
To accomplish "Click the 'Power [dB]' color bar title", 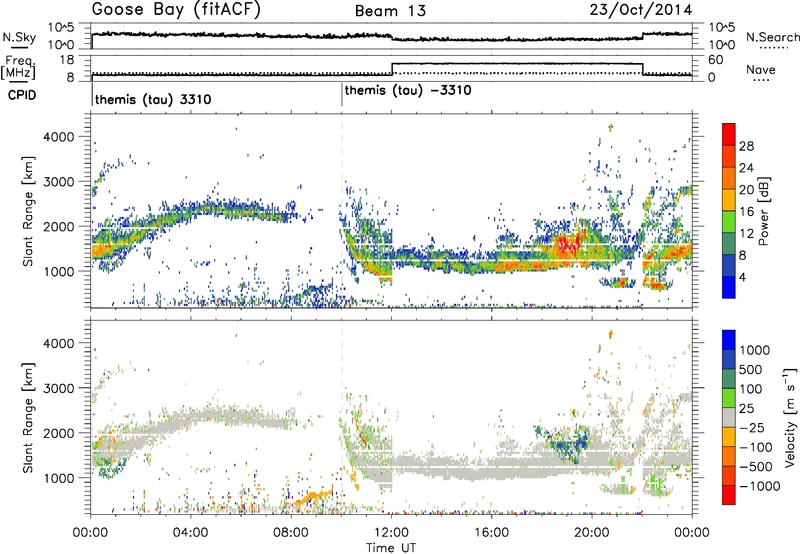I will 764,211.
